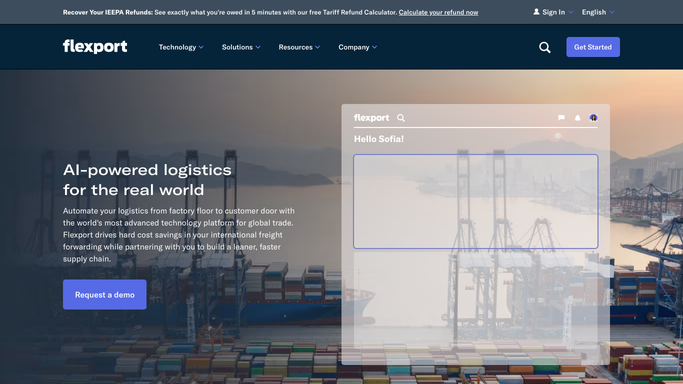The image size is (683, 384).
Task: Click the highlighted card in the dashboard preview
Action: (476, 201)
